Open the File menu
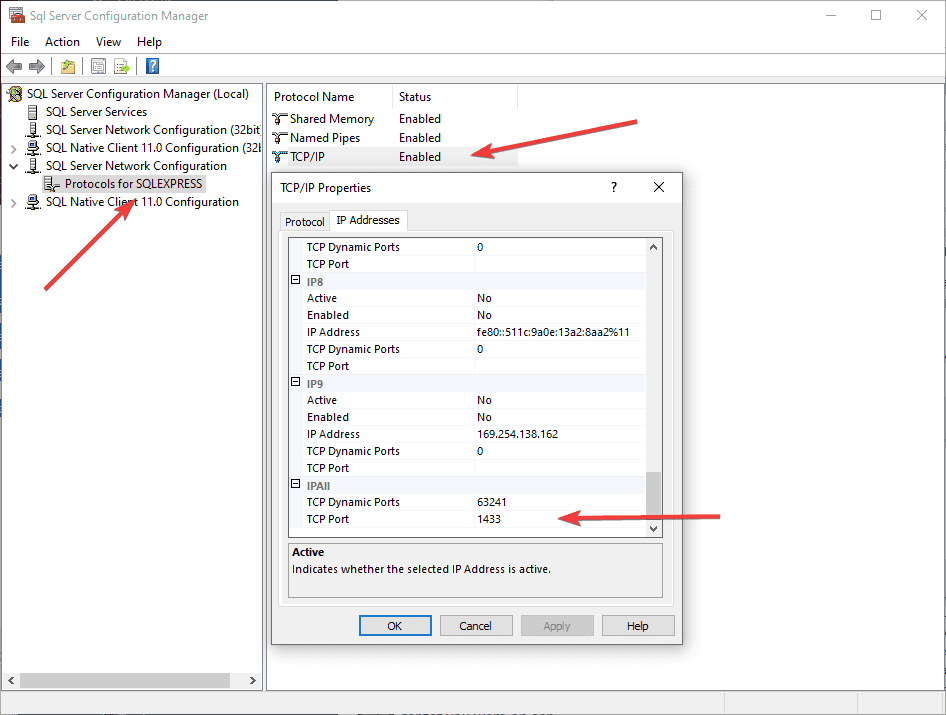The height and width of the screenshot is (715, 946). pos(20,42)
